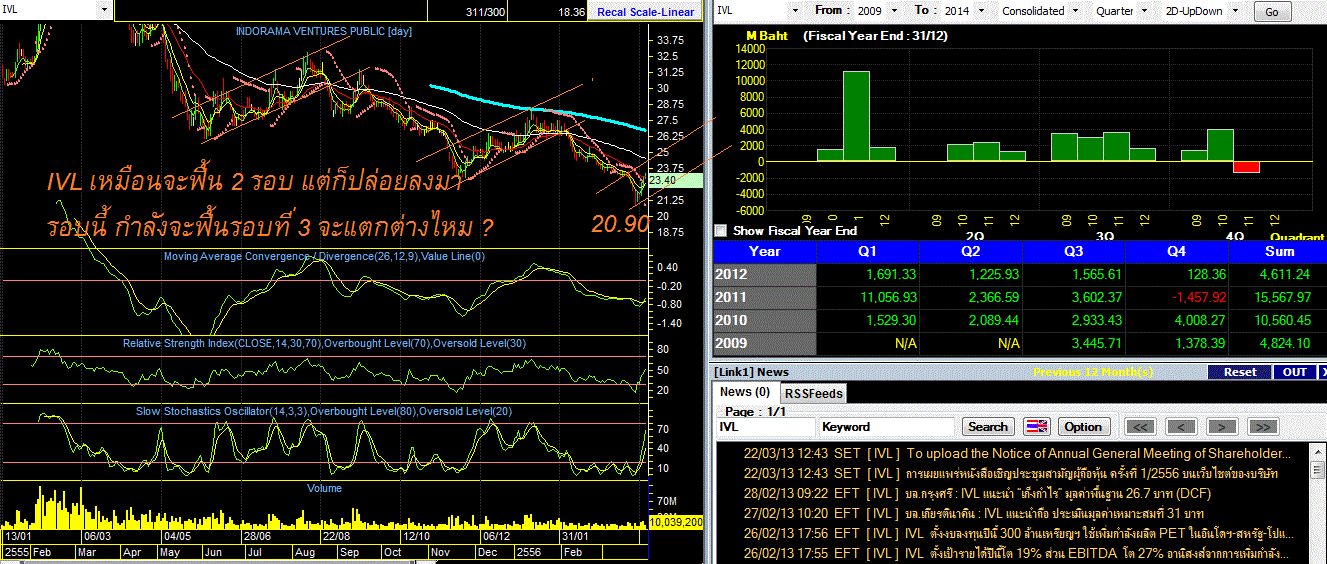
Task: Click the Recal Scale-Linear button
Action: [645, 12]
